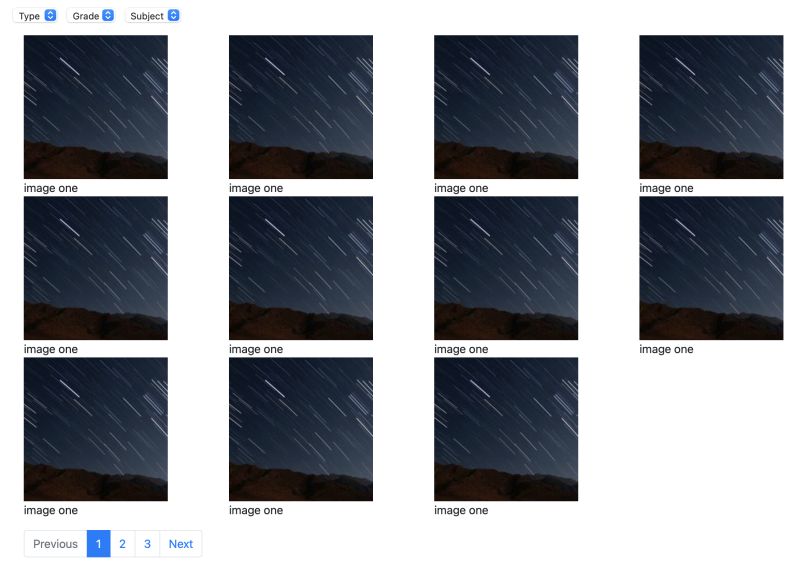The image size is (800, 571).
Task: Click the Previous pagination link
Action: pos(55,544)
